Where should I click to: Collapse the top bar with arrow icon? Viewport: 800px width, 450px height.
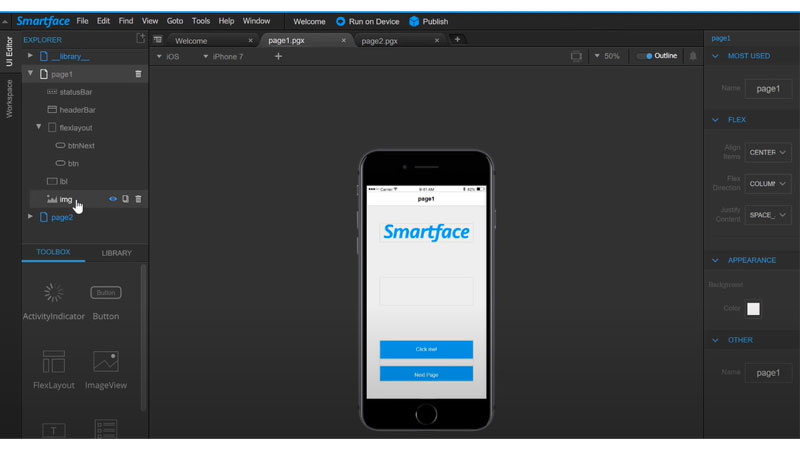[5, 21]
